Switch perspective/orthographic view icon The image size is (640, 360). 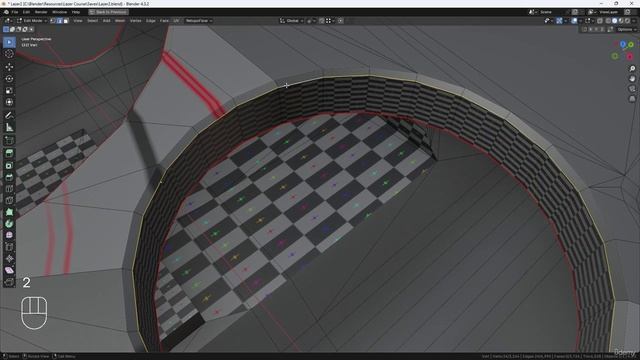[x=632, y=98]
